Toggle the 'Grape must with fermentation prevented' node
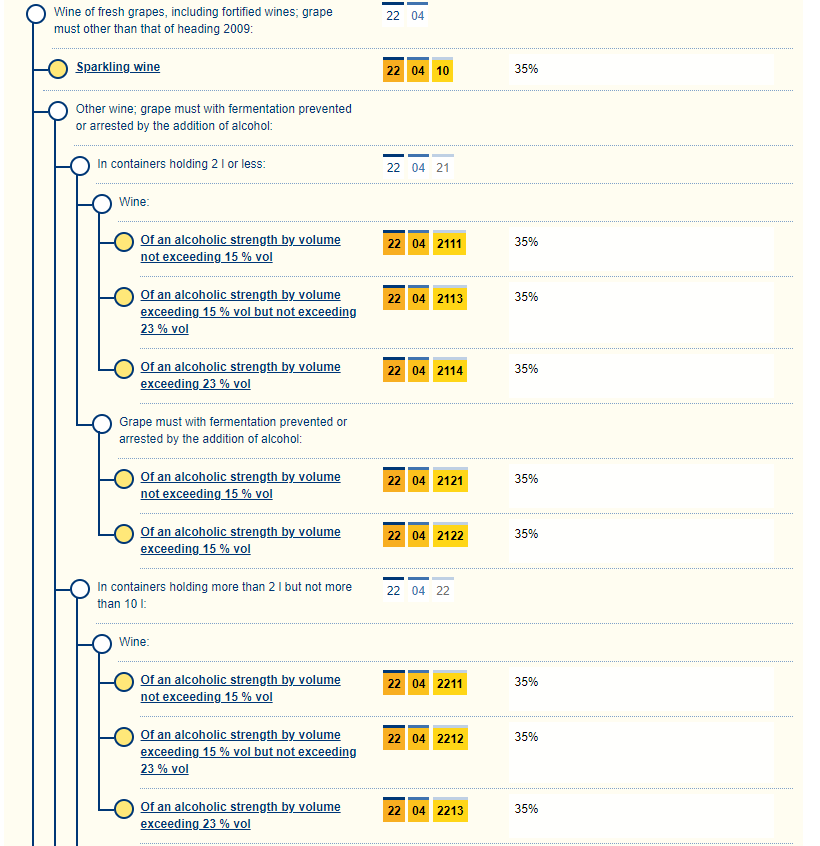 pyautogui.click(x=101, y=424)
